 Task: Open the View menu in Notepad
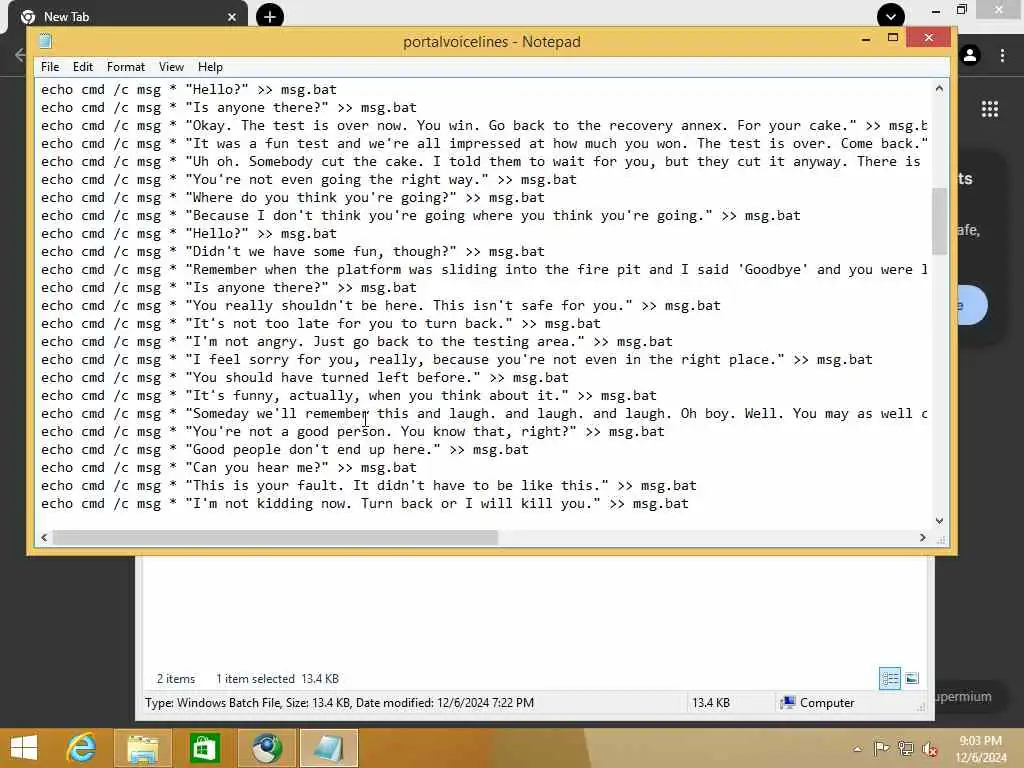point(171,67)
